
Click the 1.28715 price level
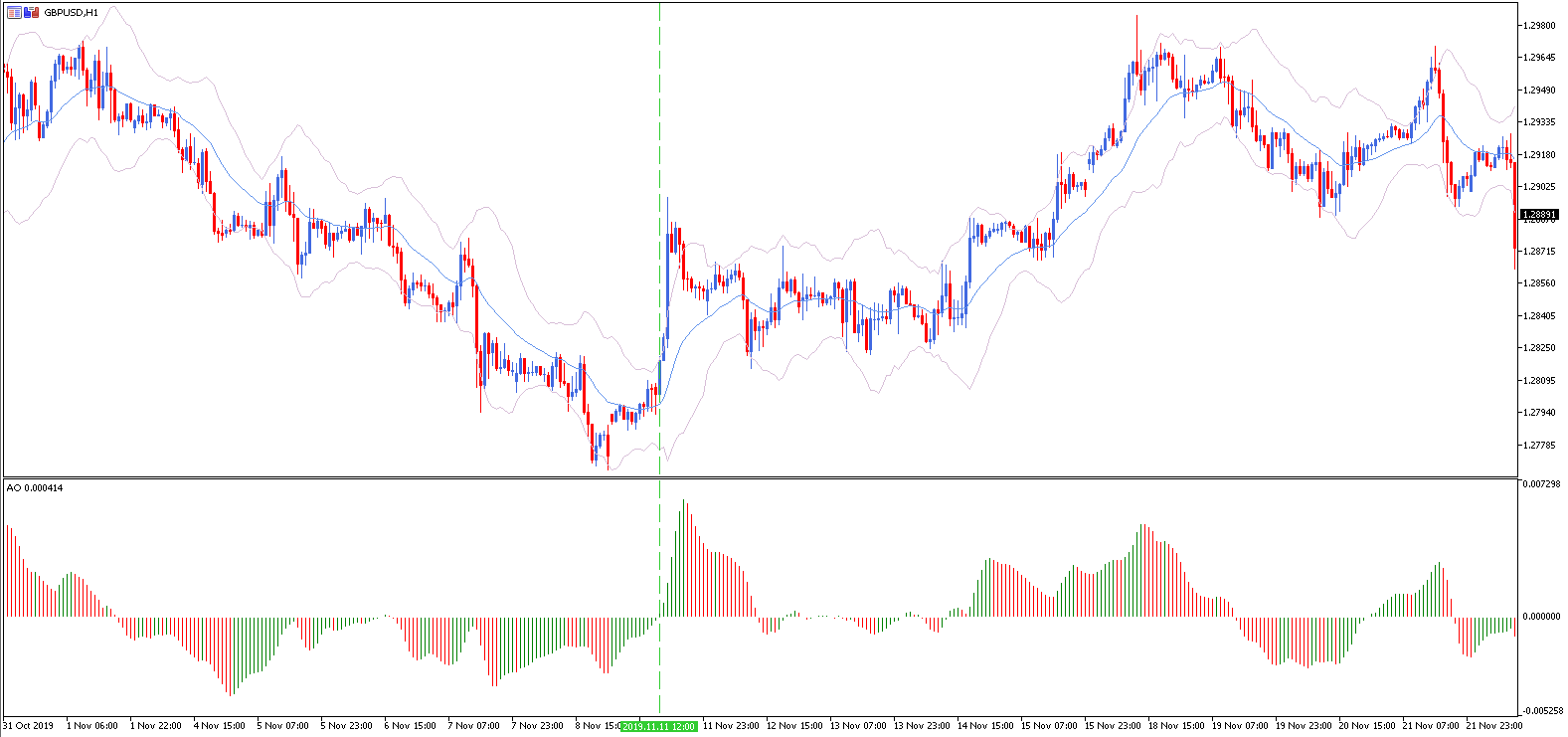point(1539,252)
